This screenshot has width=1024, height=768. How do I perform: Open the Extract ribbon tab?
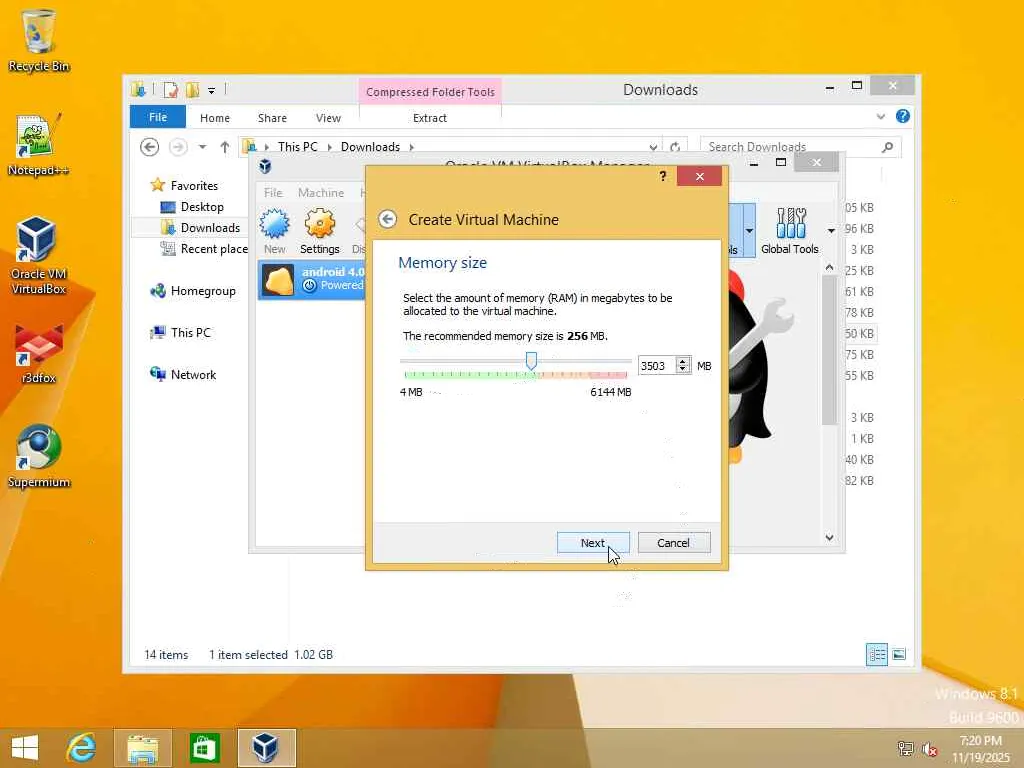[430, 118]
